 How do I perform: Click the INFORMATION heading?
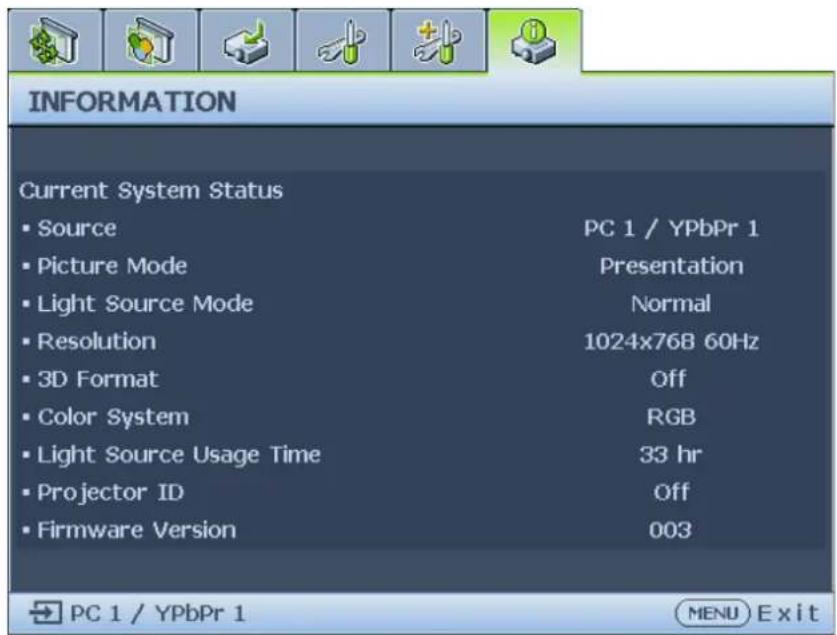132,102
